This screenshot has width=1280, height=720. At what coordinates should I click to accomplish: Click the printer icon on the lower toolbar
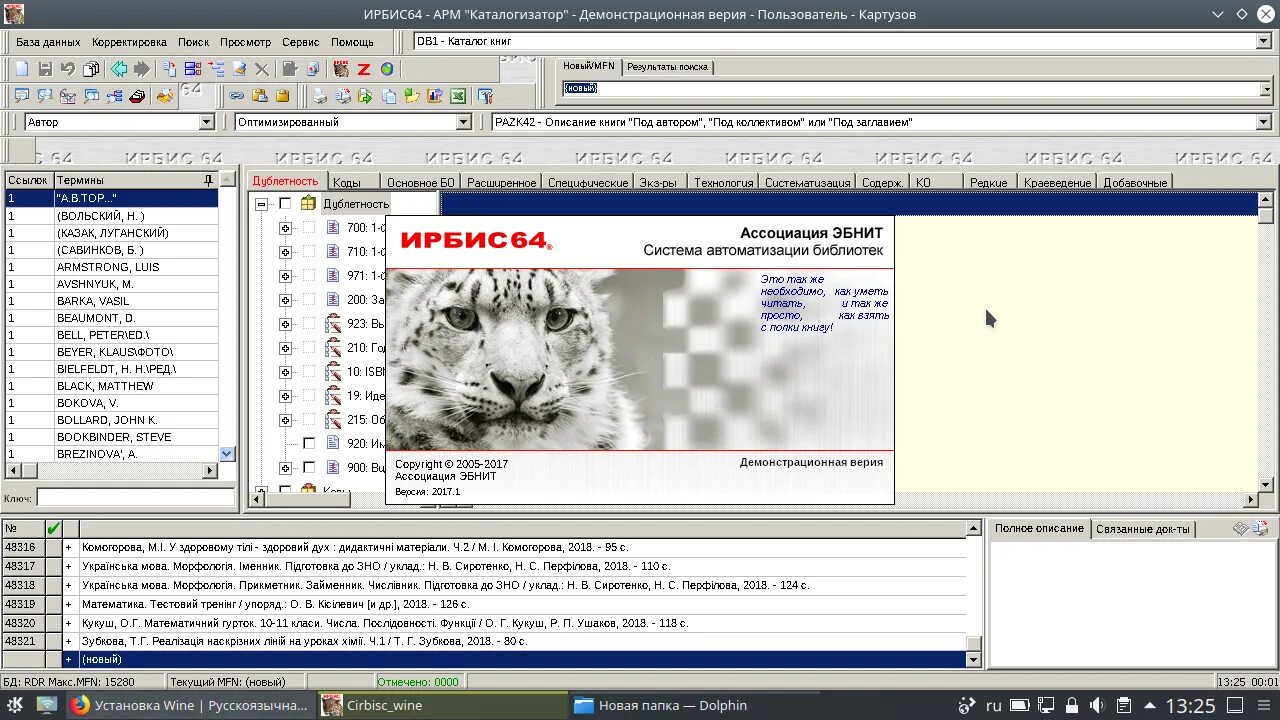tap(320, 96)
